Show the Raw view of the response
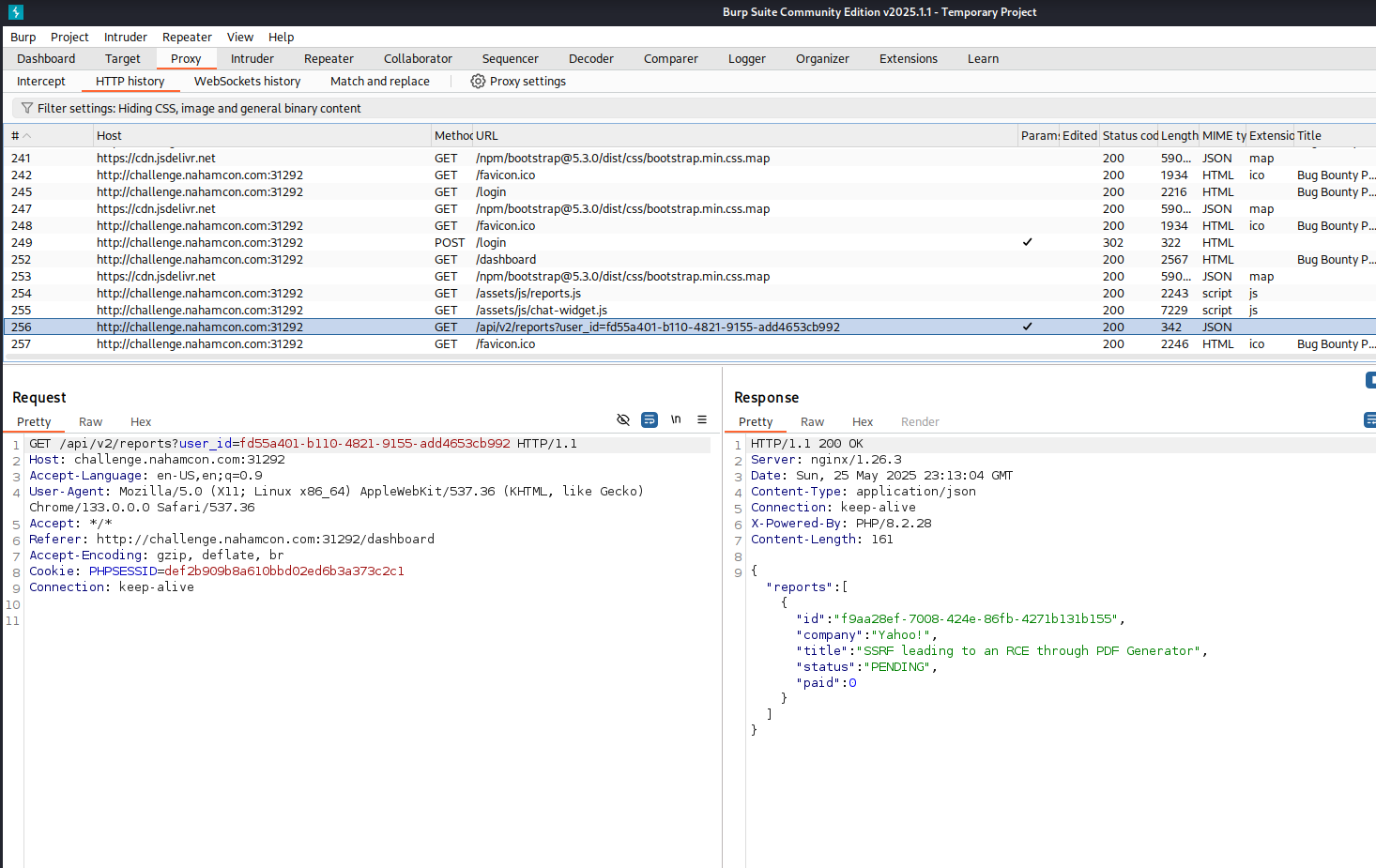The height and width of the screenshot is (868, 1376). [812, 422]
